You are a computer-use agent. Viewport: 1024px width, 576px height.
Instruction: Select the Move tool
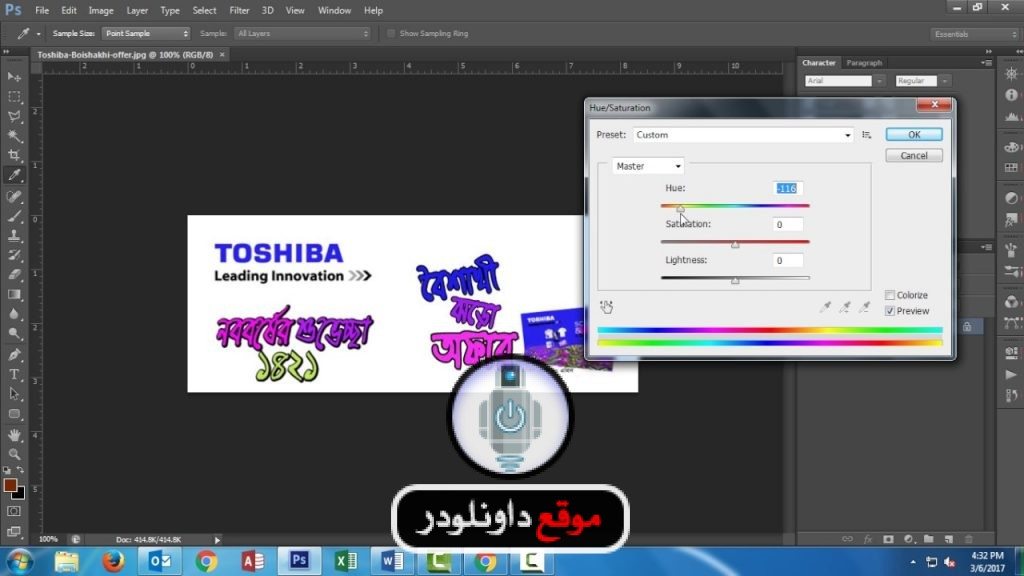tap(14, 77)
